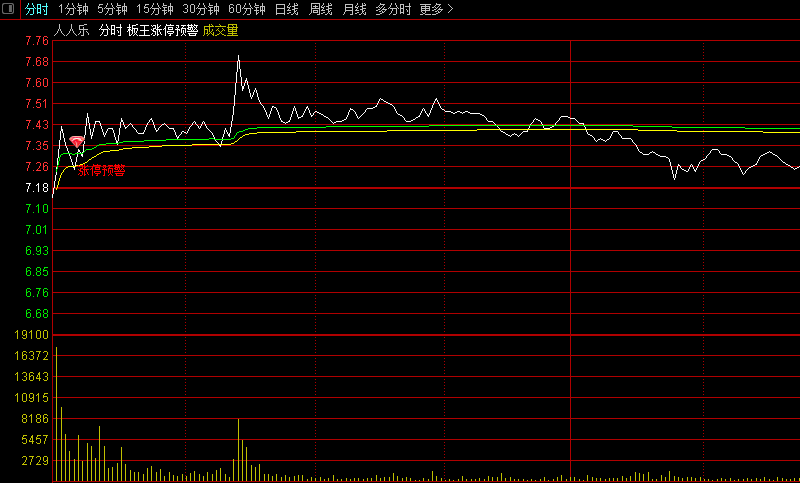Select the 月线 monthly chart

pos(354,9)
